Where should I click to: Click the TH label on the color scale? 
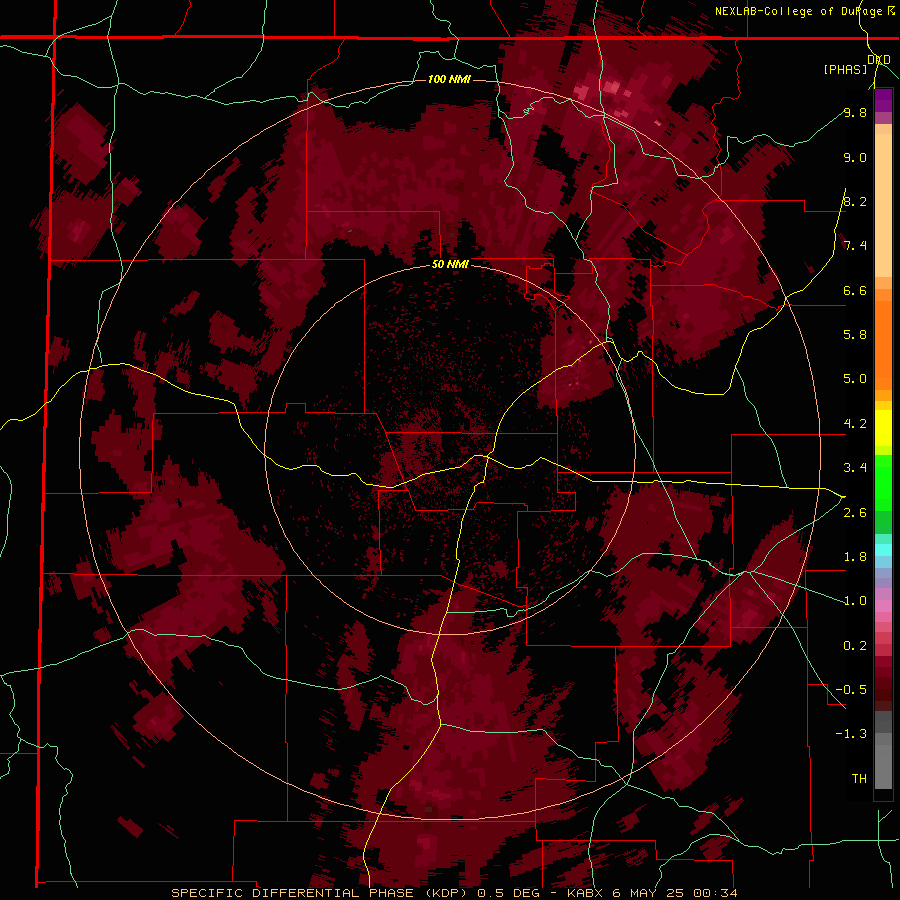point(859,779)
